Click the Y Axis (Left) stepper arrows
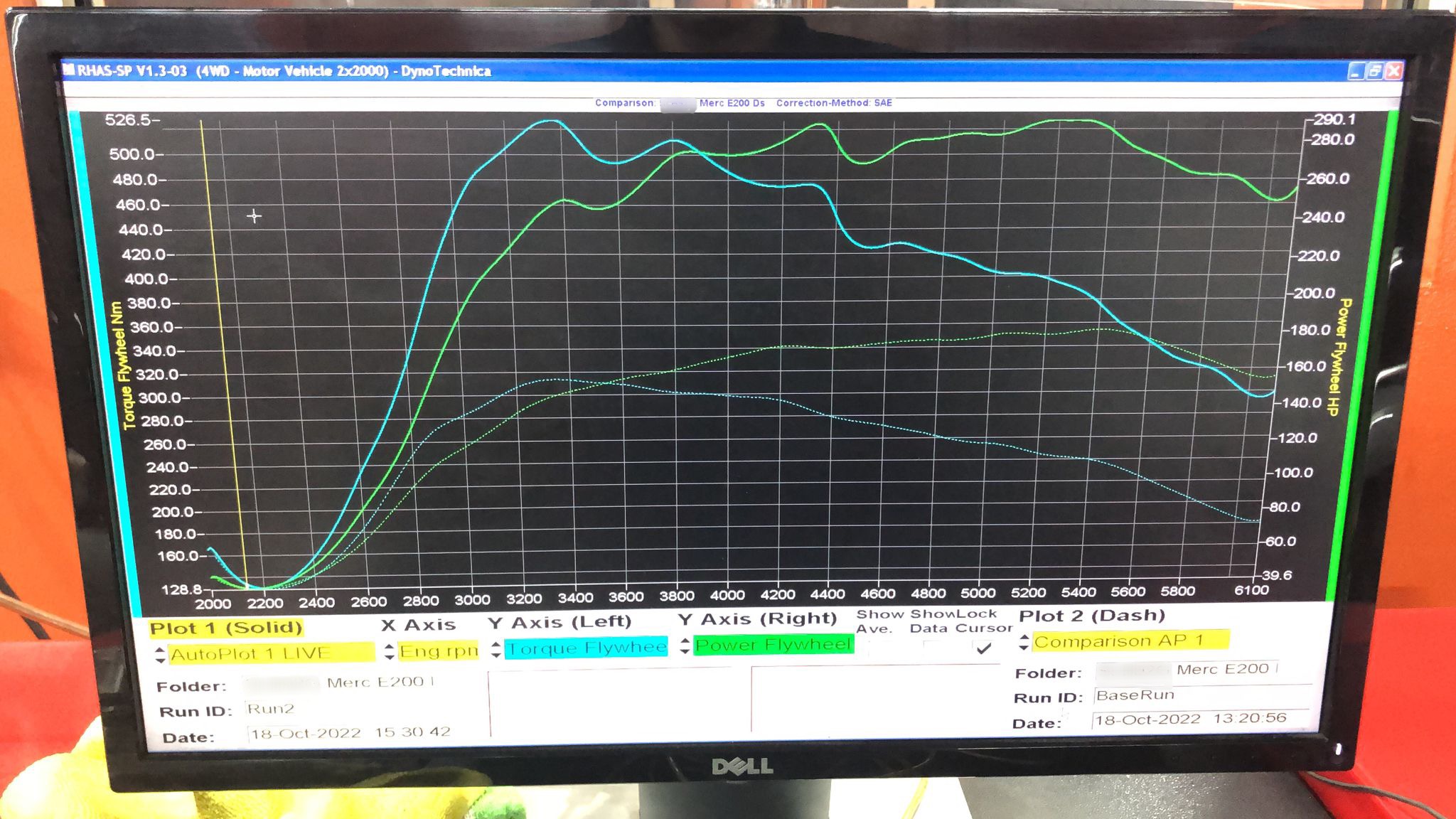Image resolution: width=1456 pixels, height=819 pixels. (x=496, y=649)
